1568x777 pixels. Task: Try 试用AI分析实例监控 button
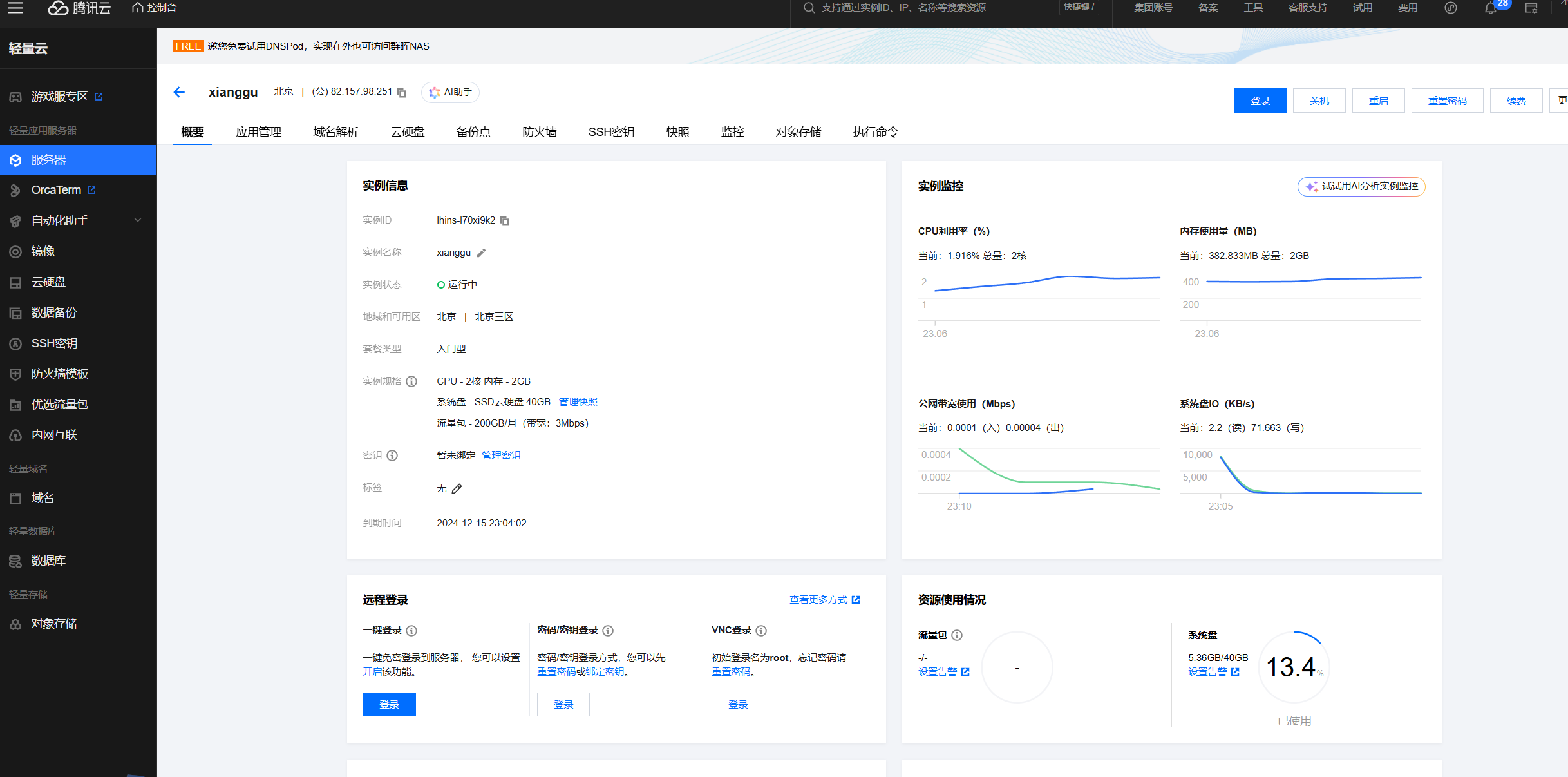click(1361, 186)
